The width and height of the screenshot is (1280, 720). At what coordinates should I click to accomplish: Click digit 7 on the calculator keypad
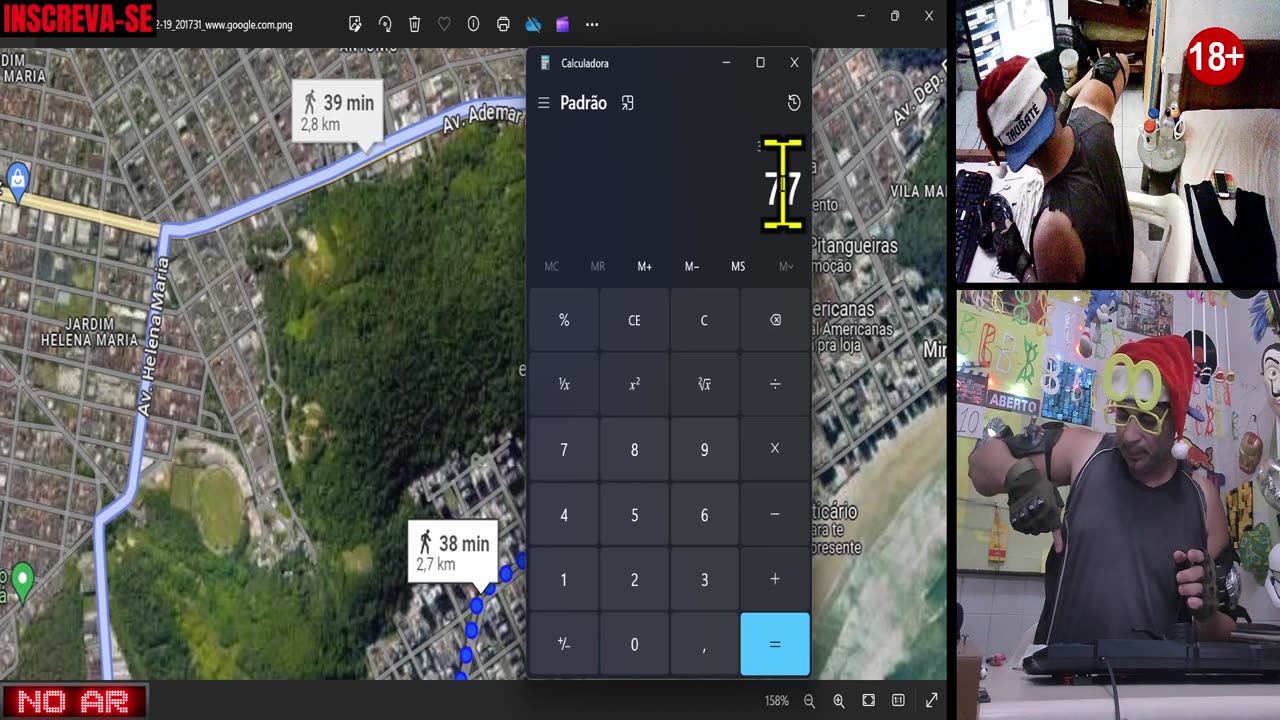click(x=564, y=449)
